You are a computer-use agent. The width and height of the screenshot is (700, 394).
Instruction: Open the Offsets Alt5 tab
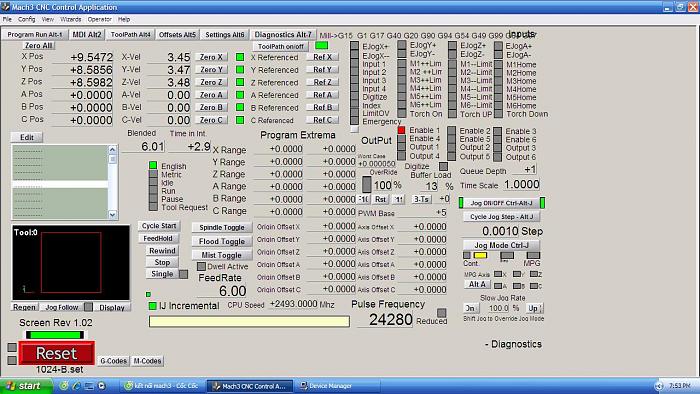pyautogui.click(x=177, y=34)
